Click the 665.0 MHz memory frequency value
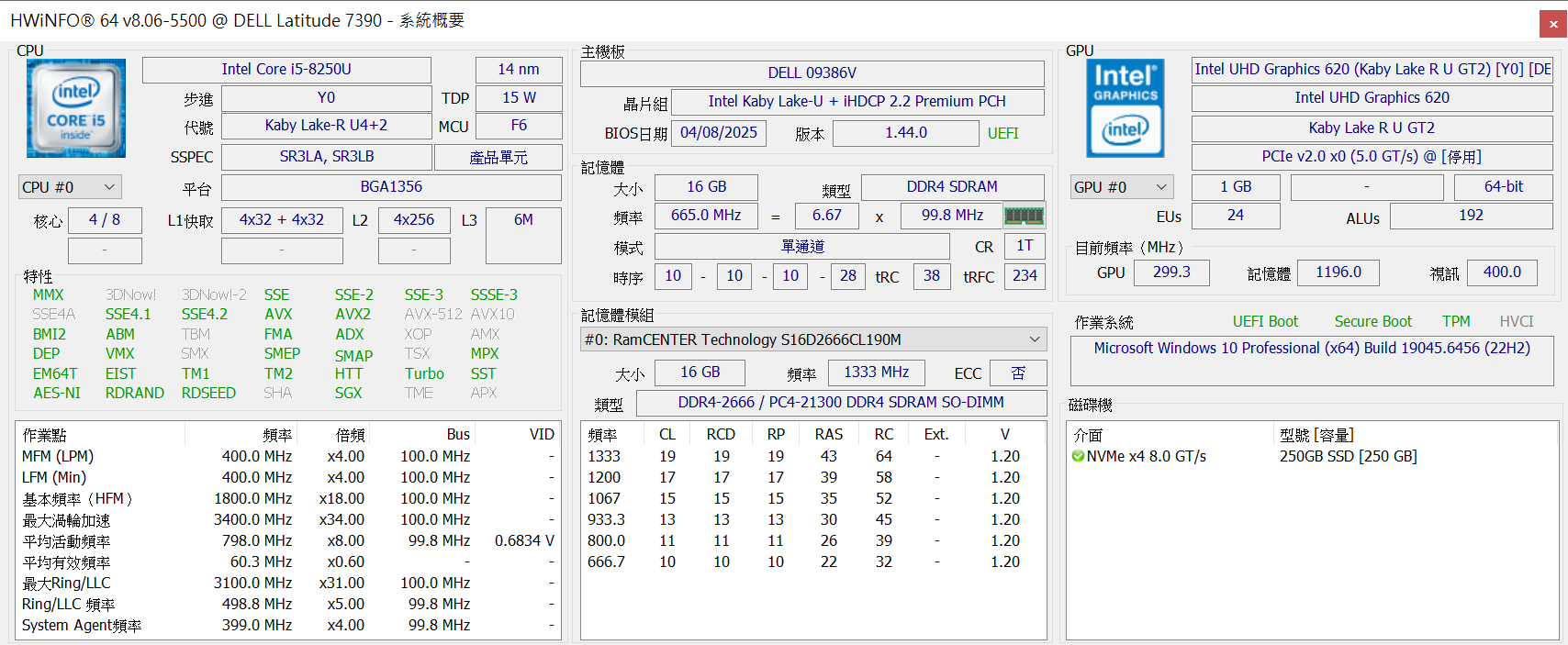This screenshot has width=1568, height=645. (706, 216)
